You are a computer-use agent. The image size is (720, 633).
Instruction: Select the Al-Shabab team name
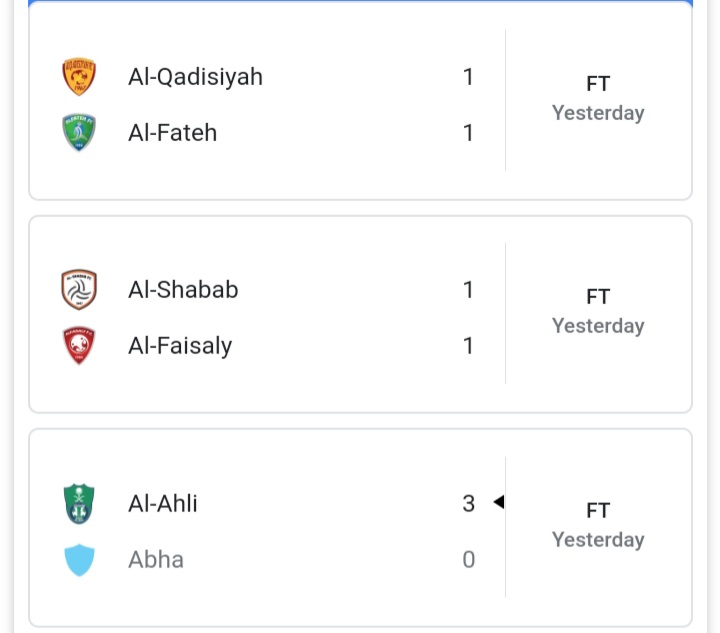tap(183, 290)
